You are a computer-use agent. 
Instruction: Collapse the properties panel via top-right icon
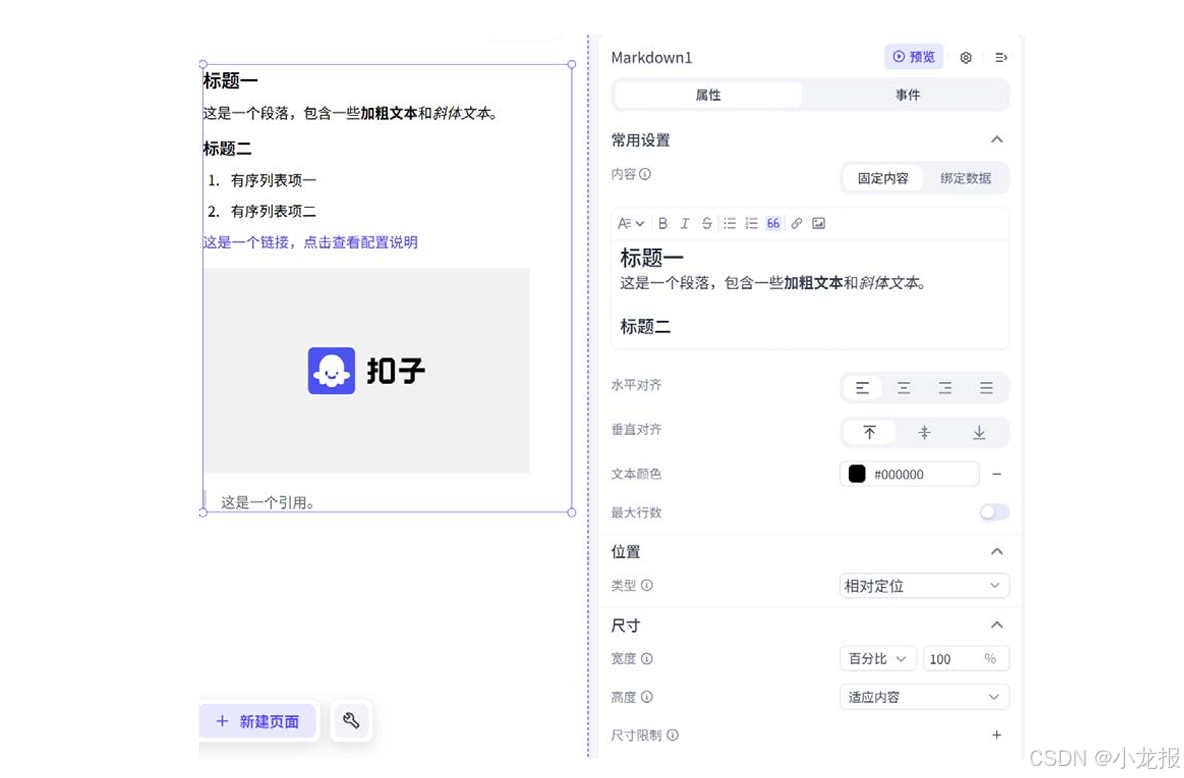pos(1001,57)
